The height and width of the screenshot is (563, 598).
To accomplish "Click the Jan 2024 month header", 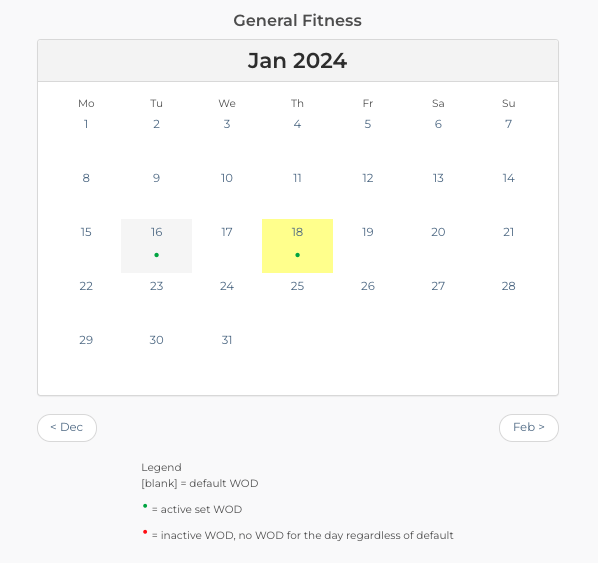I will (x=297, y=61).
